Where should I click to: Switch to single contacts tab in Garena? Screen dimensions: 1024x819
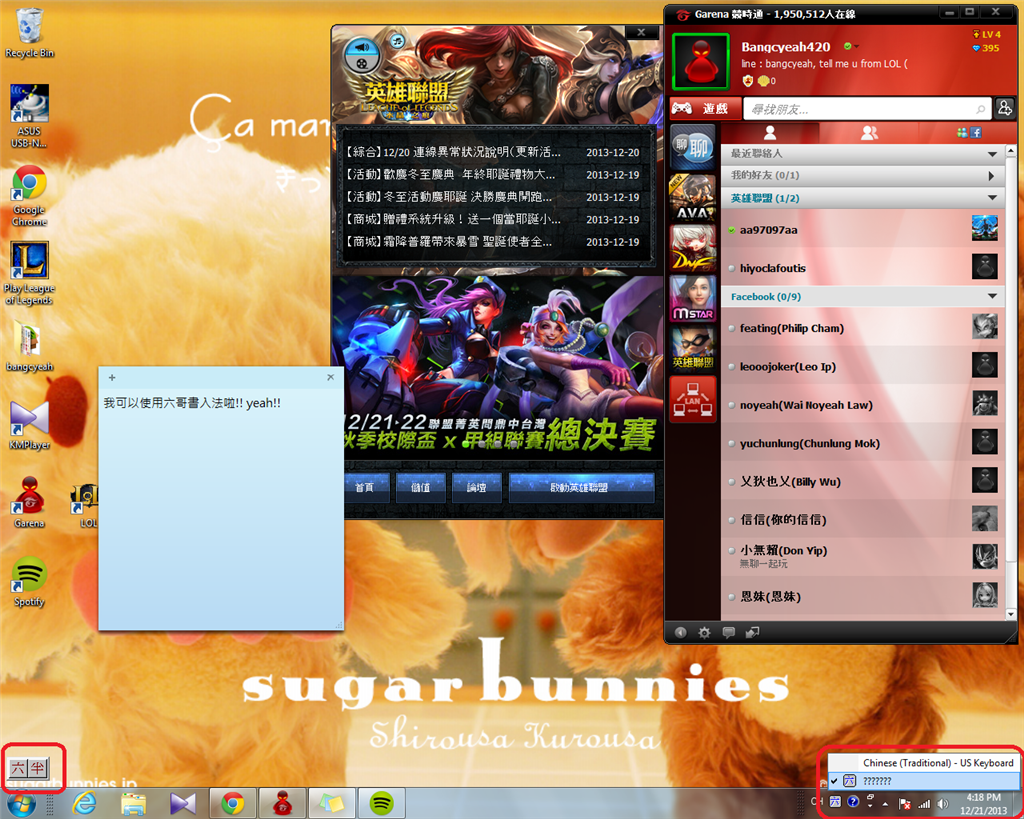770,133
